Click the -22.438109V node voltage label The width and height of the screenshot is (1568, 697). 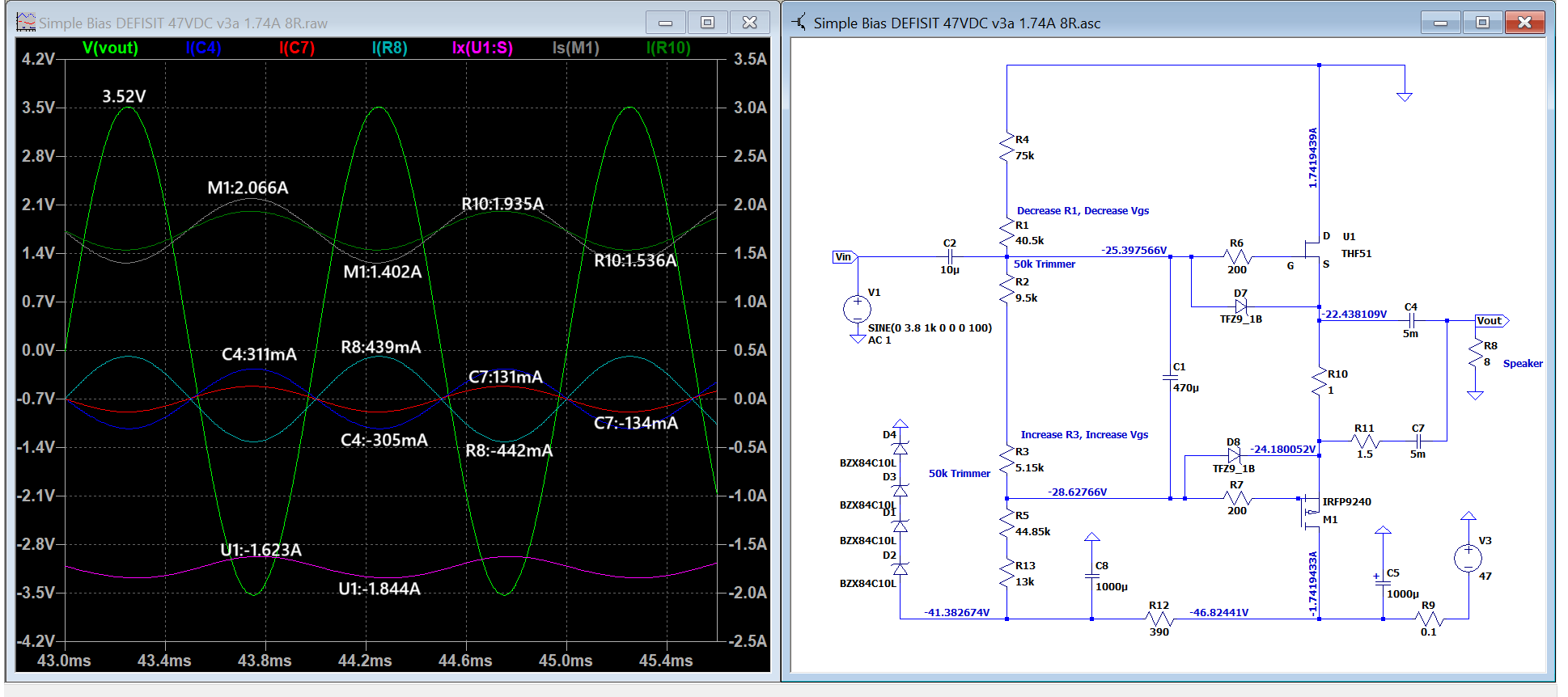click(x=1354, y=314)
